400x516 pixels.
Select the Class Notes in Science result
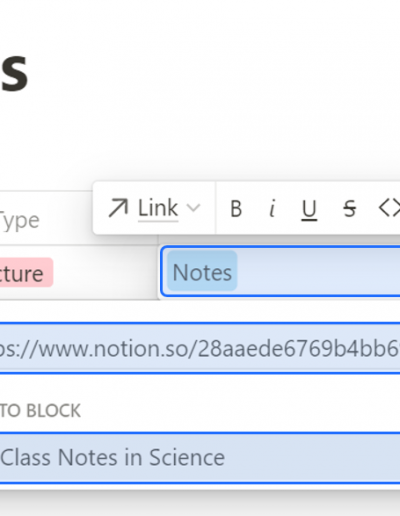200,458
